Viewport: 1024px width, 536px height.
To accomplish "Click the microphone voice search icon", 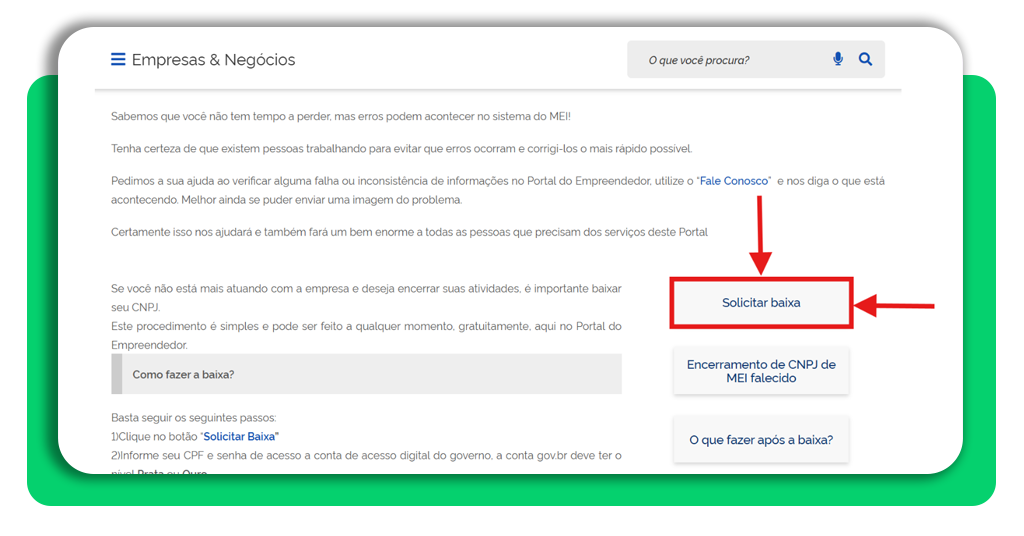I will pyautogui.click(x=838, y=60).
